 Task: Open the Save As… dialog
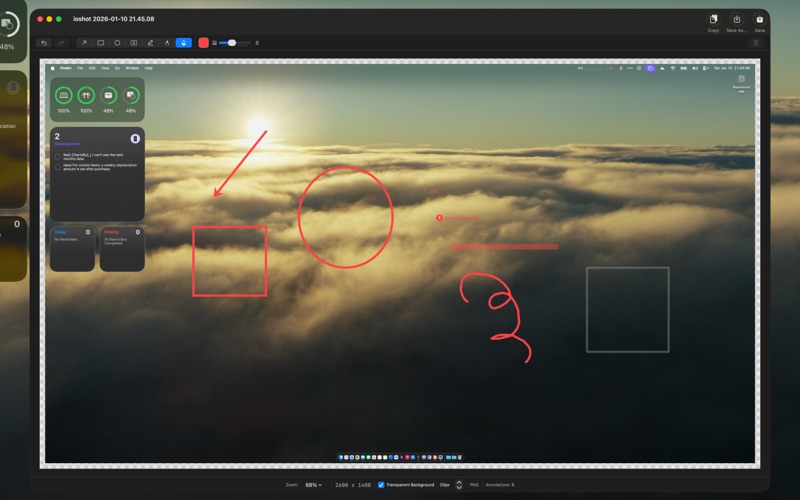point(736,22)
